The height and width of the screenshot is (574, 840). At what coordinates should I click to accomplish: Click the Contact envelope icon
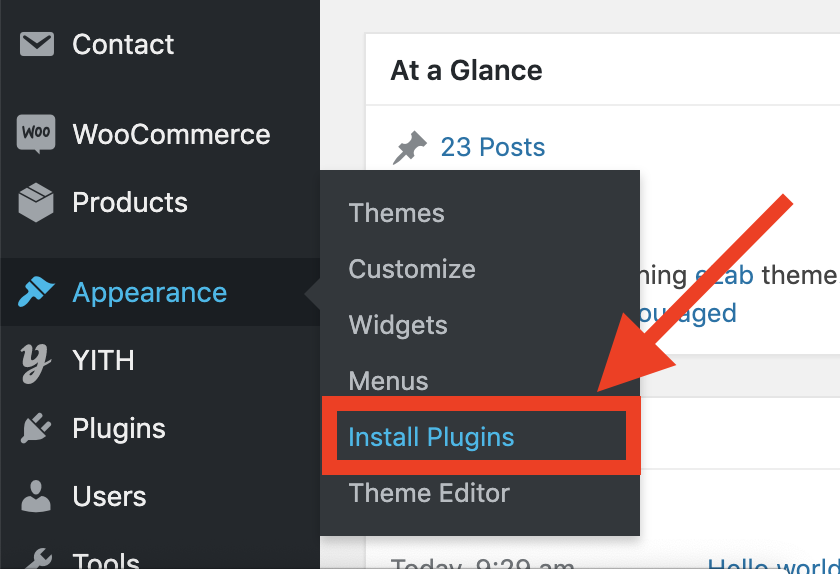coord(36,44)
